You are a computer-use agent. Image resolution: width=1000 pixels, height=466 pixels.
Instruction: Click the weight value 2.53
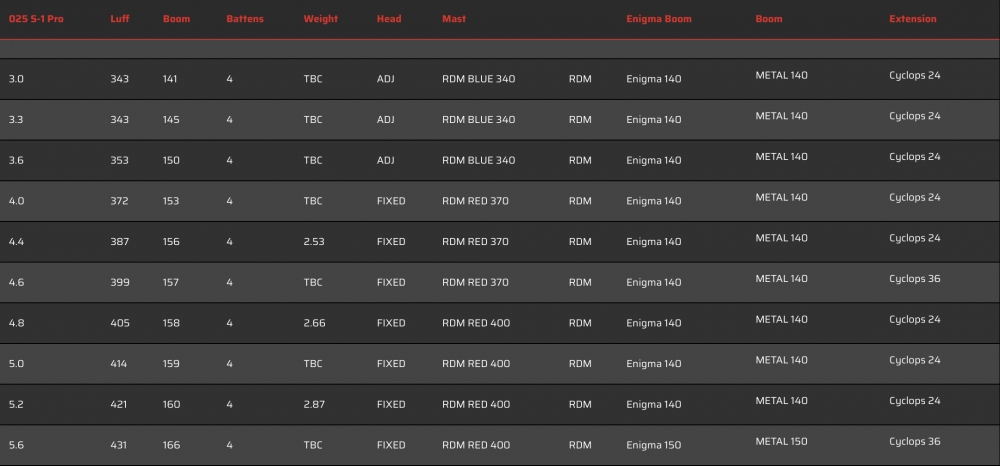314,242
